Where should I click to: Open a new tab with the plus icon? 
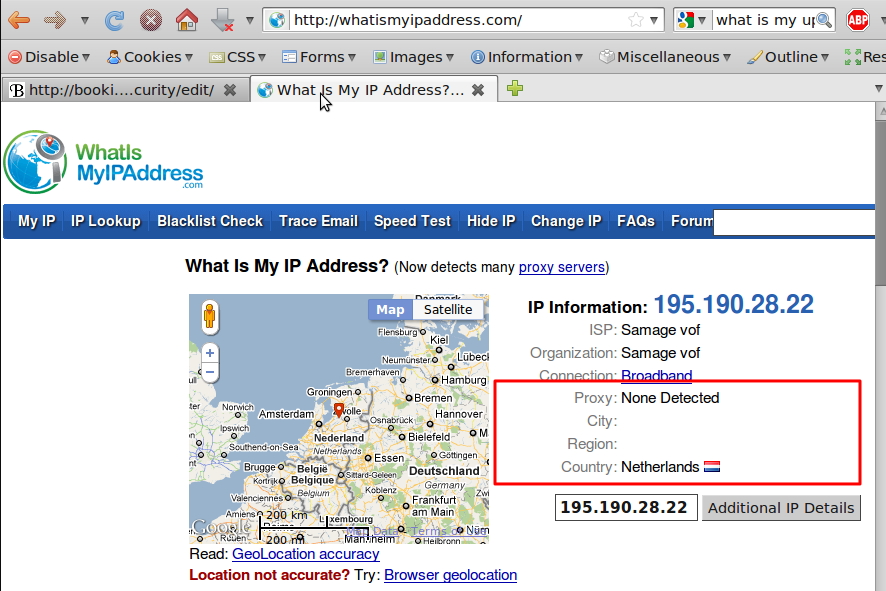tap(515, 89)
